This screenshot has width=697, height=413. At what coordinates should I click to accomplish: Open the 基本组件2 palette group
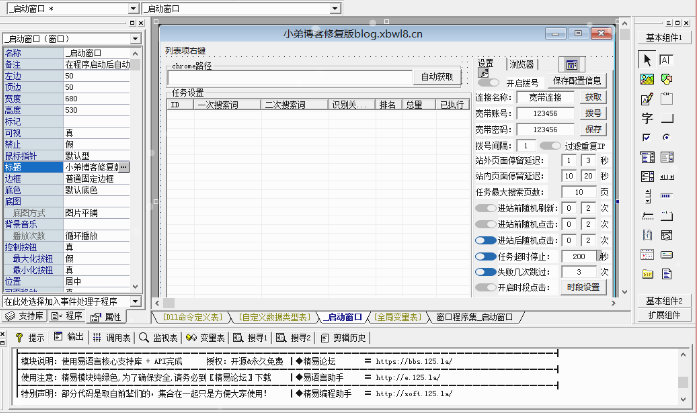[x=664, y=301]
